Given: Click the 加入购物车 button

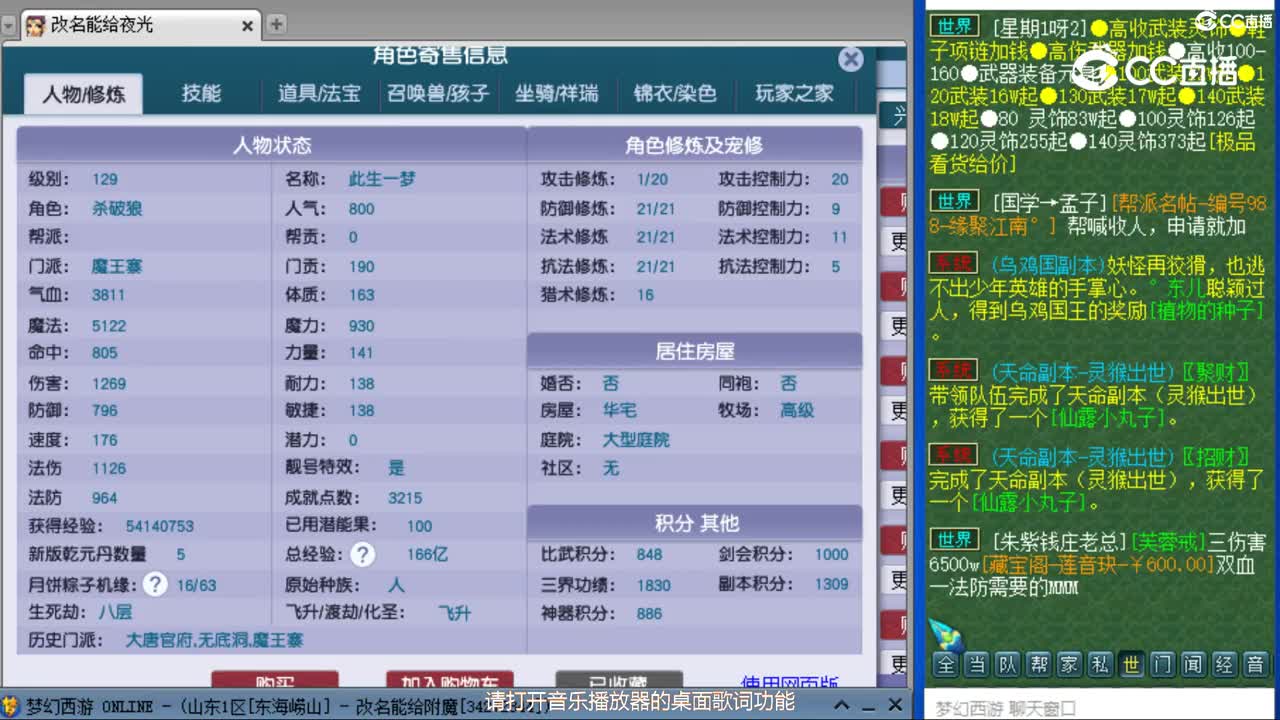Looking at the screenshot, I should 450,681.
